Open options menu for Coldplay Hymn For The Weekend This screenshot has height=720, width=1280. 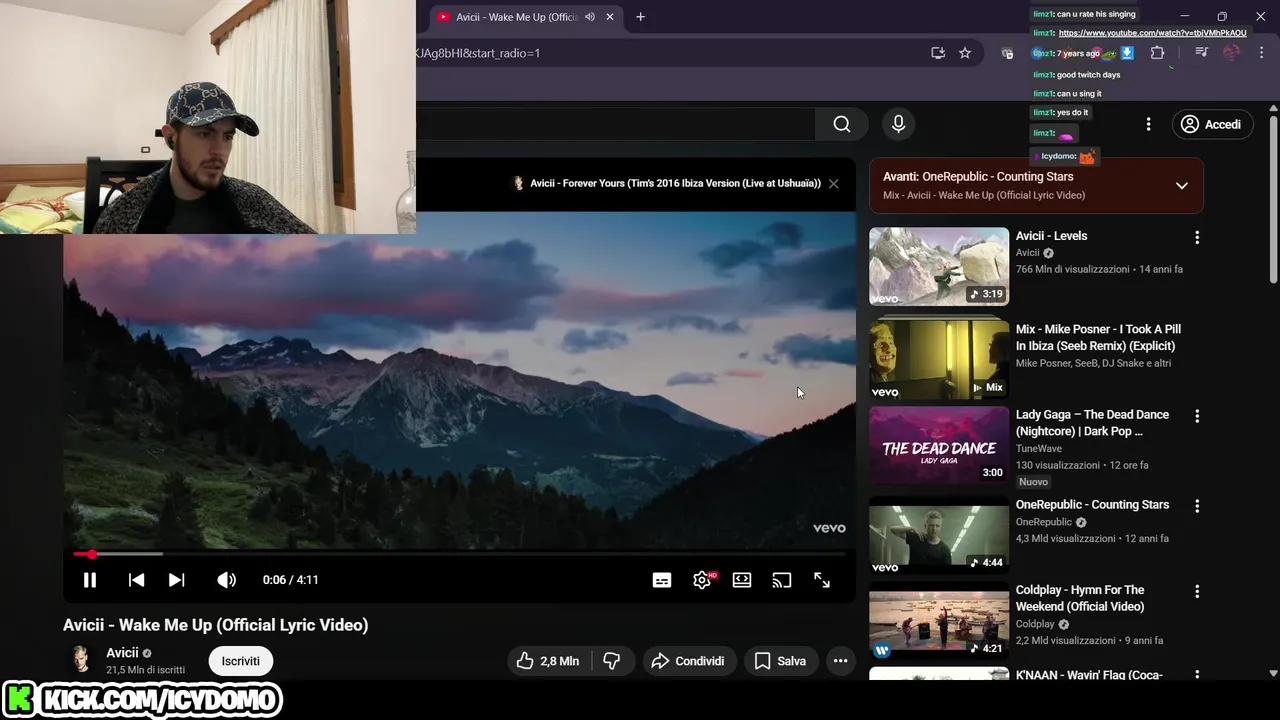pyautogui.click(x=1197, y=592)
